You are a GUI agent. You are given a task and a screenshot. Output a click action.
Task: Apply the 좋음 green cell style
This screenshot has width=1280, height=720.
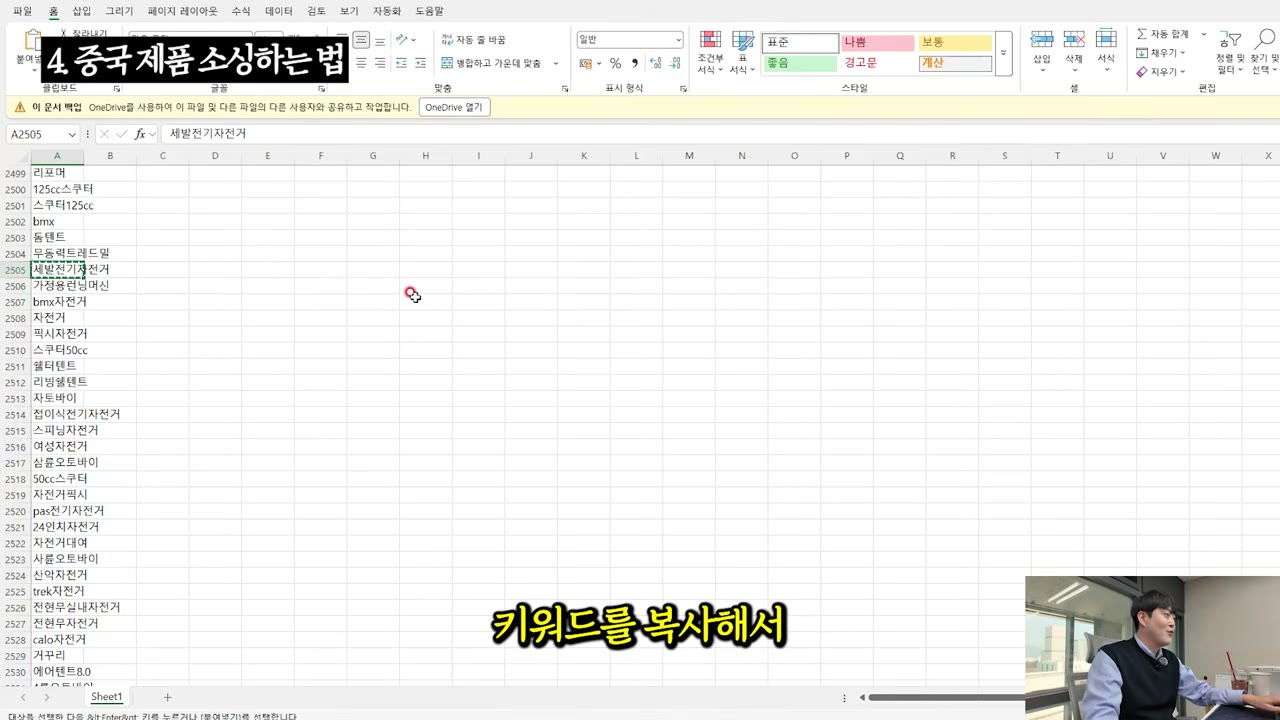(x=800, y=63)
